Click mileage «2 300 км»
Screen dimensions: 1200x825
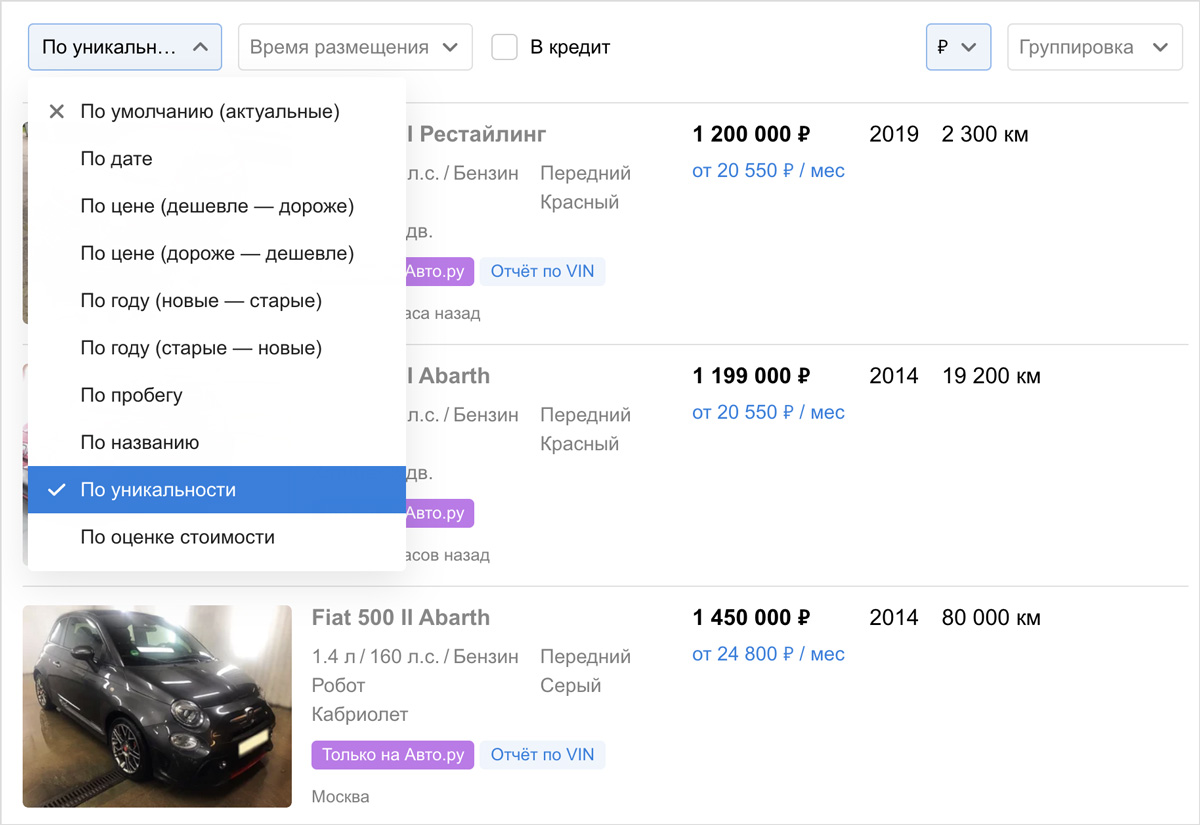(x=985, y=134)
